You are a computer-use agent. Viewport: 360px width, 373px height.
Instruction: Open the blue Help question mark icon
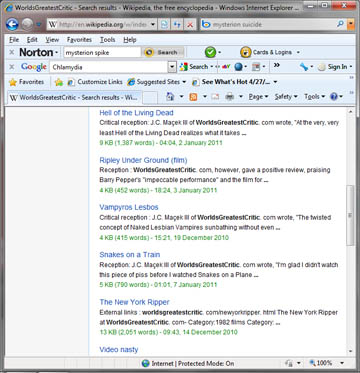pos(334,97)
